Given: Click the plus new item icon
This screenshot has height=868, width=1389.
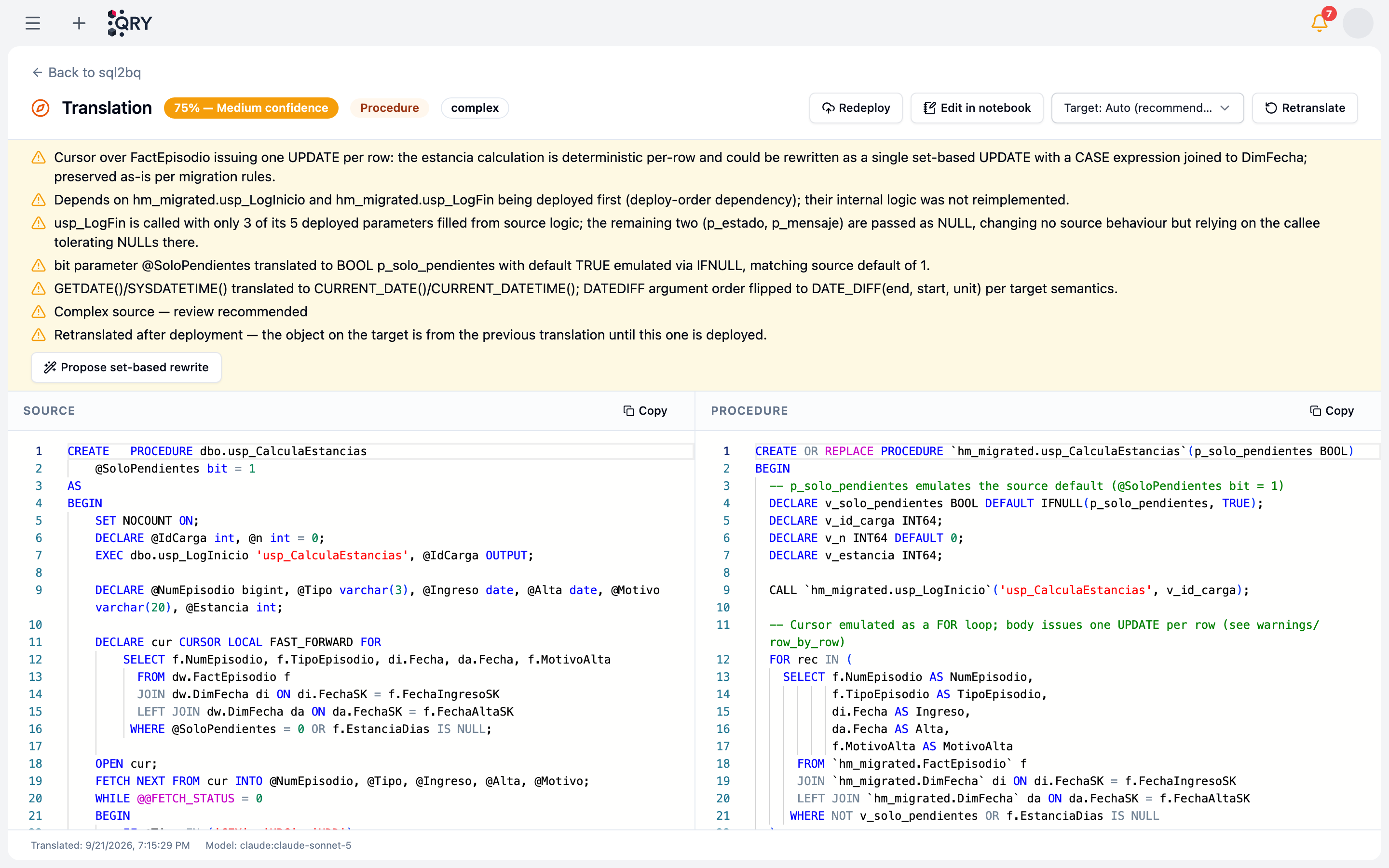Looking at the screenshot, I should 79,23.
